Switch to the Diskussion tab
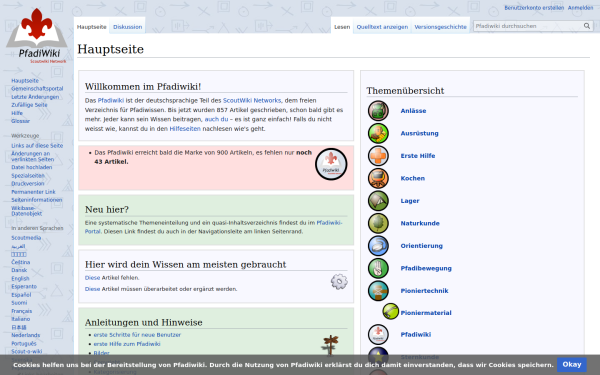This screenshot has width=600, height=375. [x=127, y=27]
